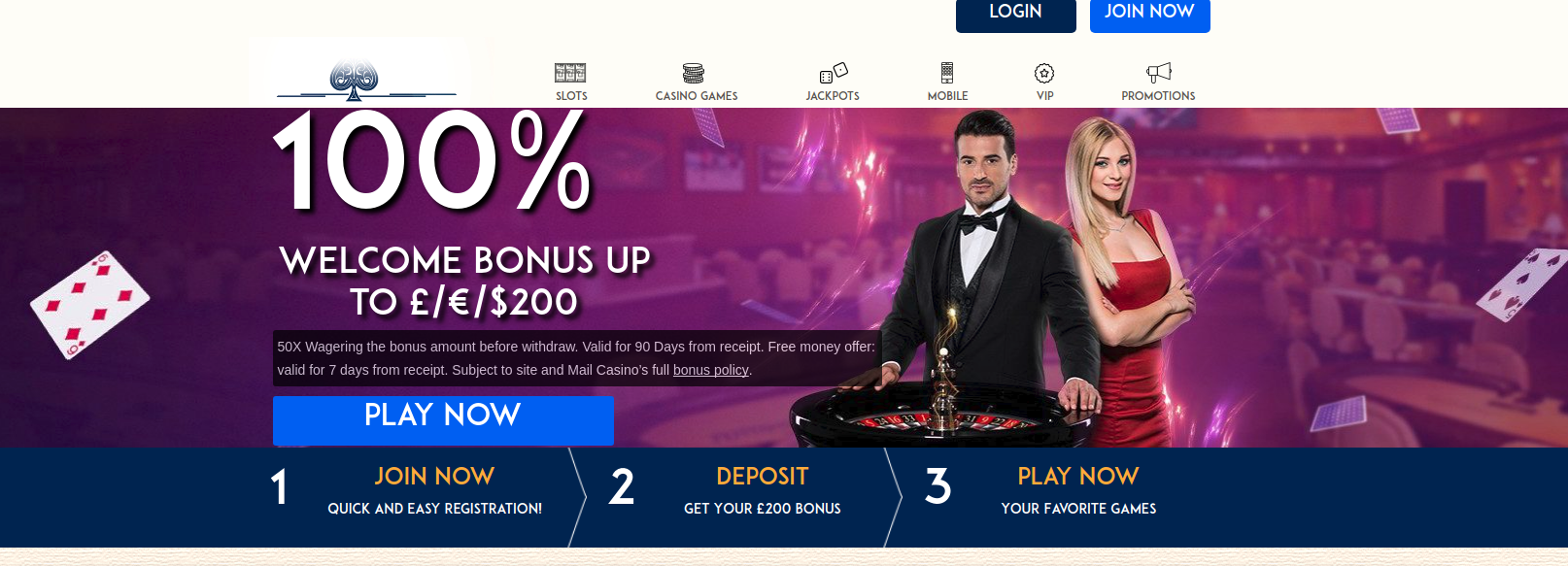Open the SLOTS menu label

pos(571,96)
